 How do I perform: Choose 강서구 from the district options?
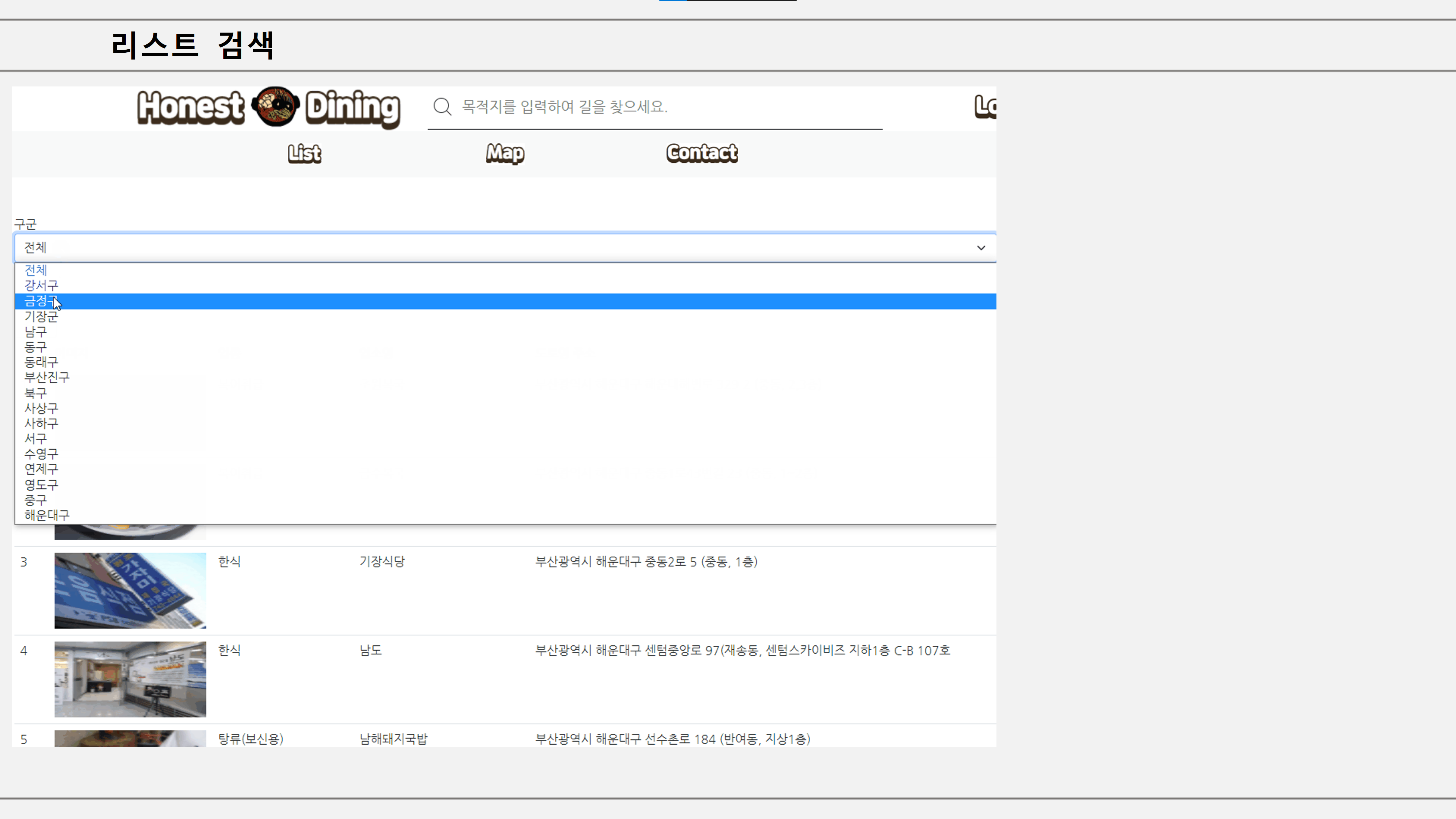pyautogui.click(x=41, y=286)
